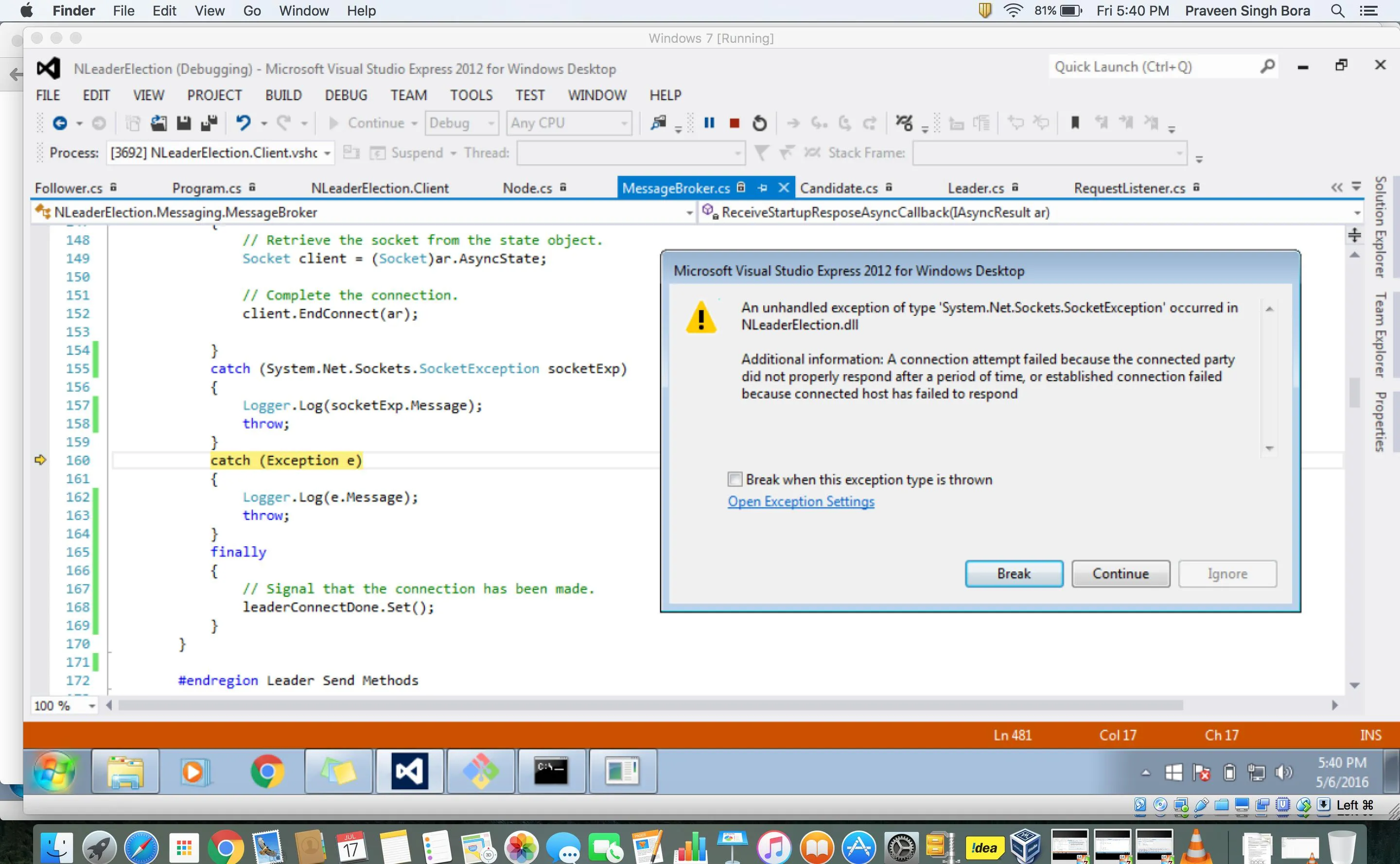Click the Quick Launch search magnifier icon

(1267, 67)
